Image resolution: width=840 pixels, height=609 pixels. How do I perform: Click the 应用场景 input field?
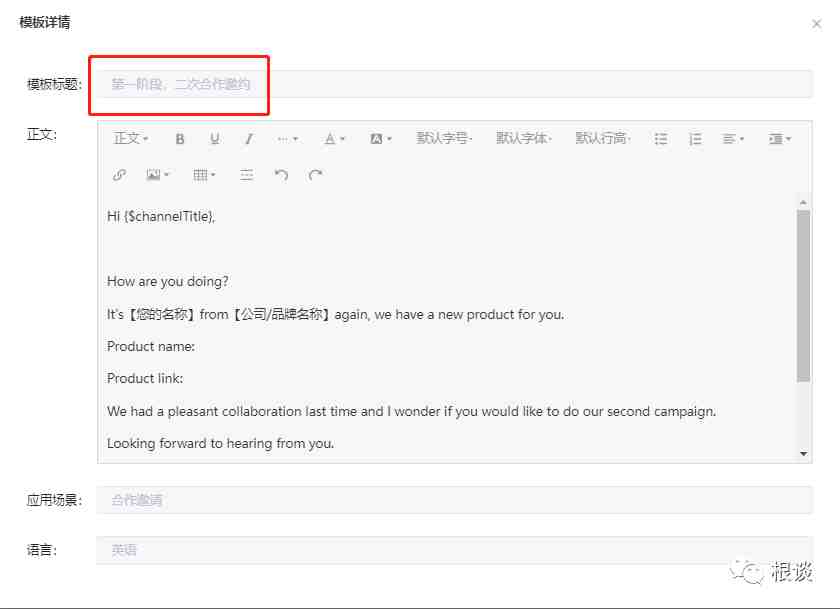point(454,500)
